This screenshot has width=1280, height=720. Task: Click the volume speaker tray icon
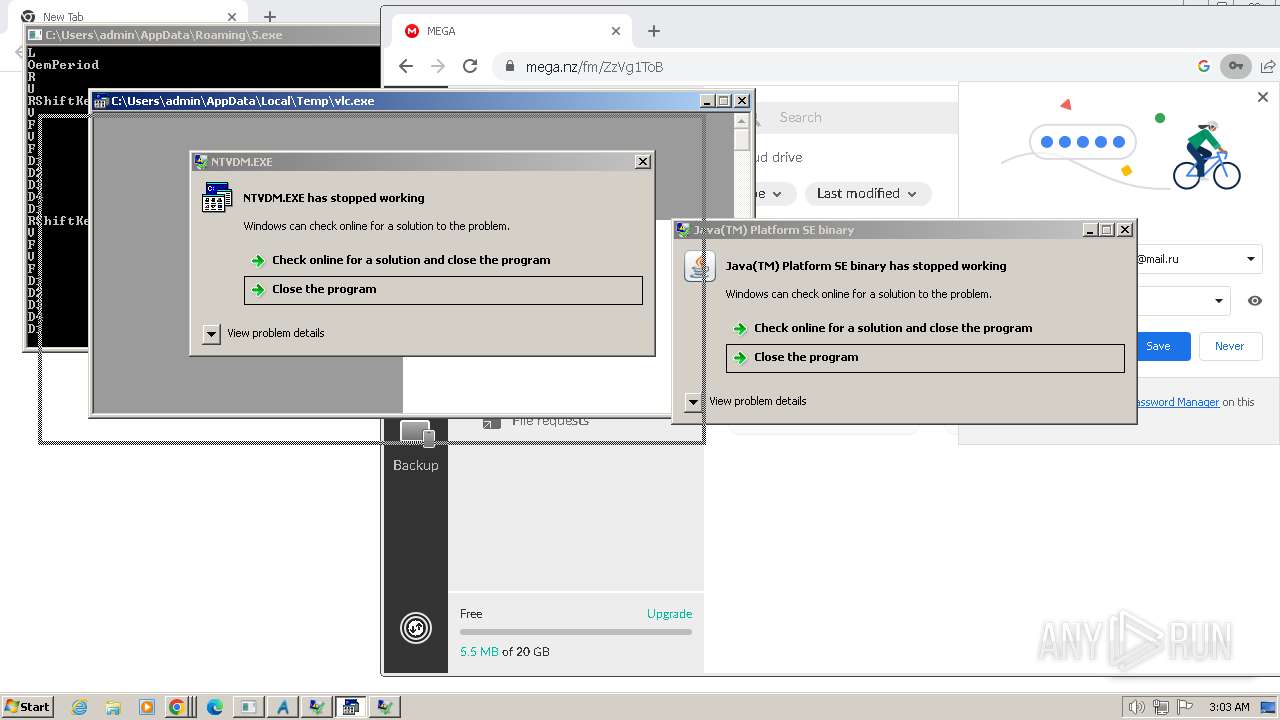[1136, 707]
